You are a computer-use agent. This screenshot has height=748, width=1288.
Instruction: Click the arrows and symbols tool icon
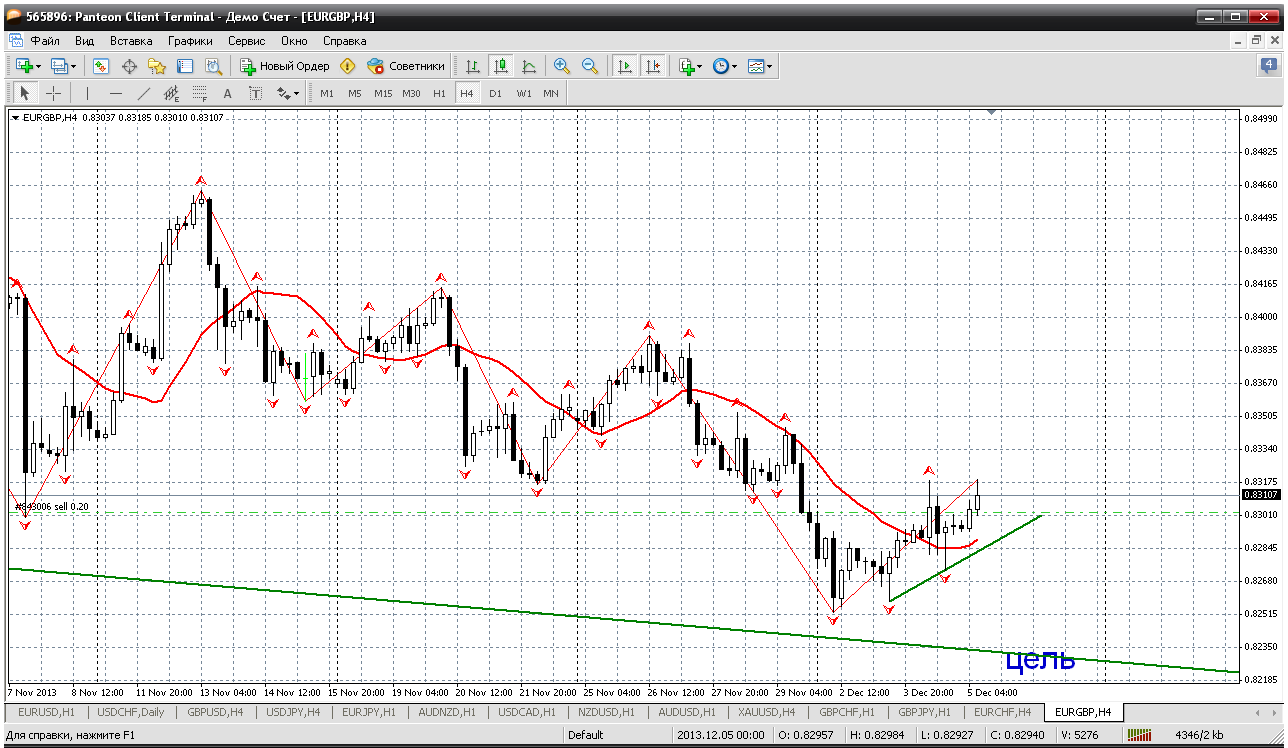pos(283,93)
